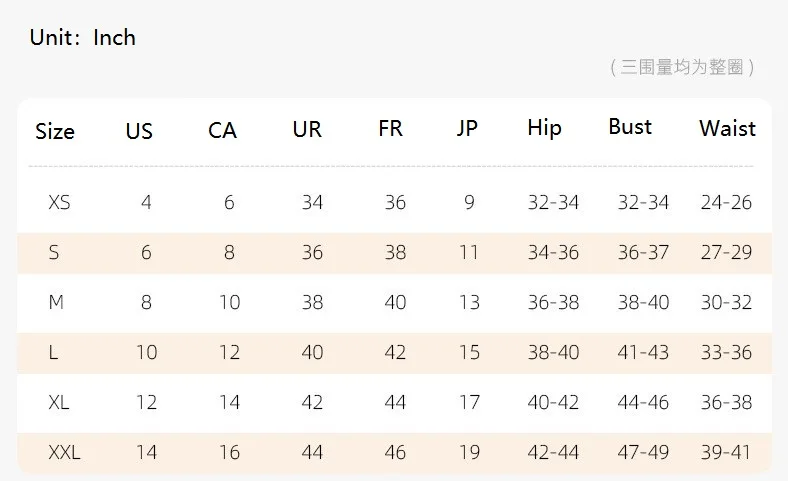Click the CA column header

(222, 131)
